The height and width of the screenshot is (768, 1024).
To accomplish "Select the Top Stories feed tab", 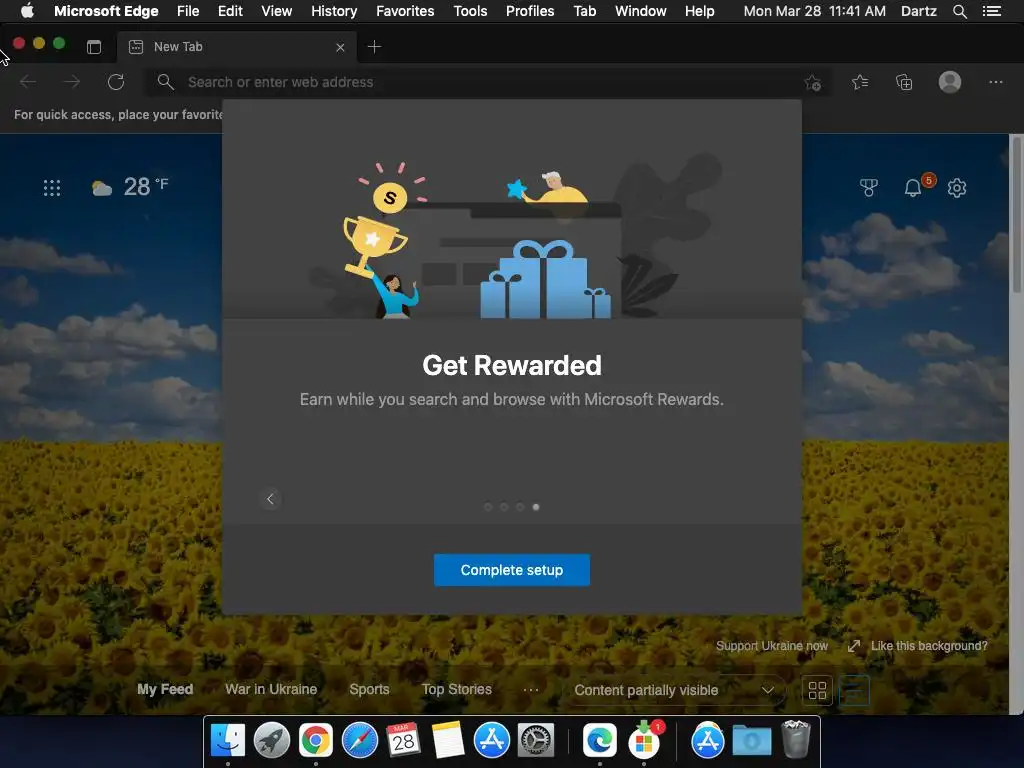I will pos(456,689).
